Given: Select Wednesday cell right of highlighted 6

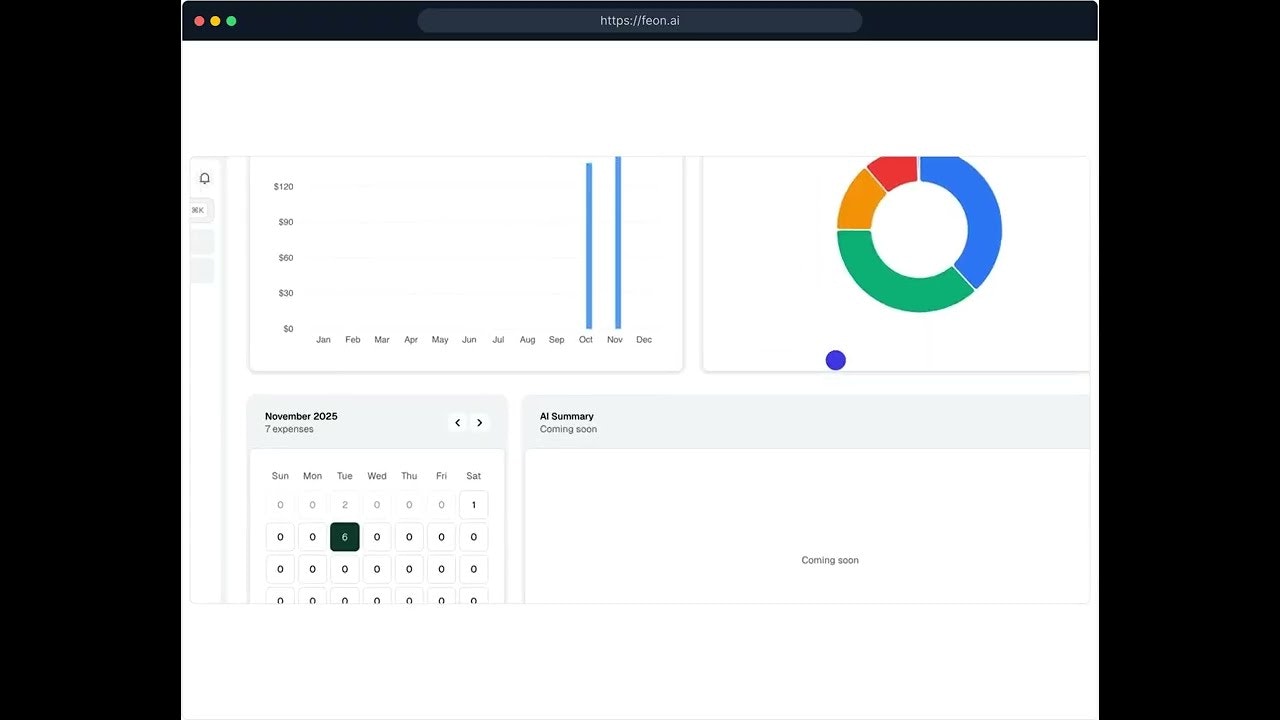Looking at the screenshot, I should tap(377, 537).
